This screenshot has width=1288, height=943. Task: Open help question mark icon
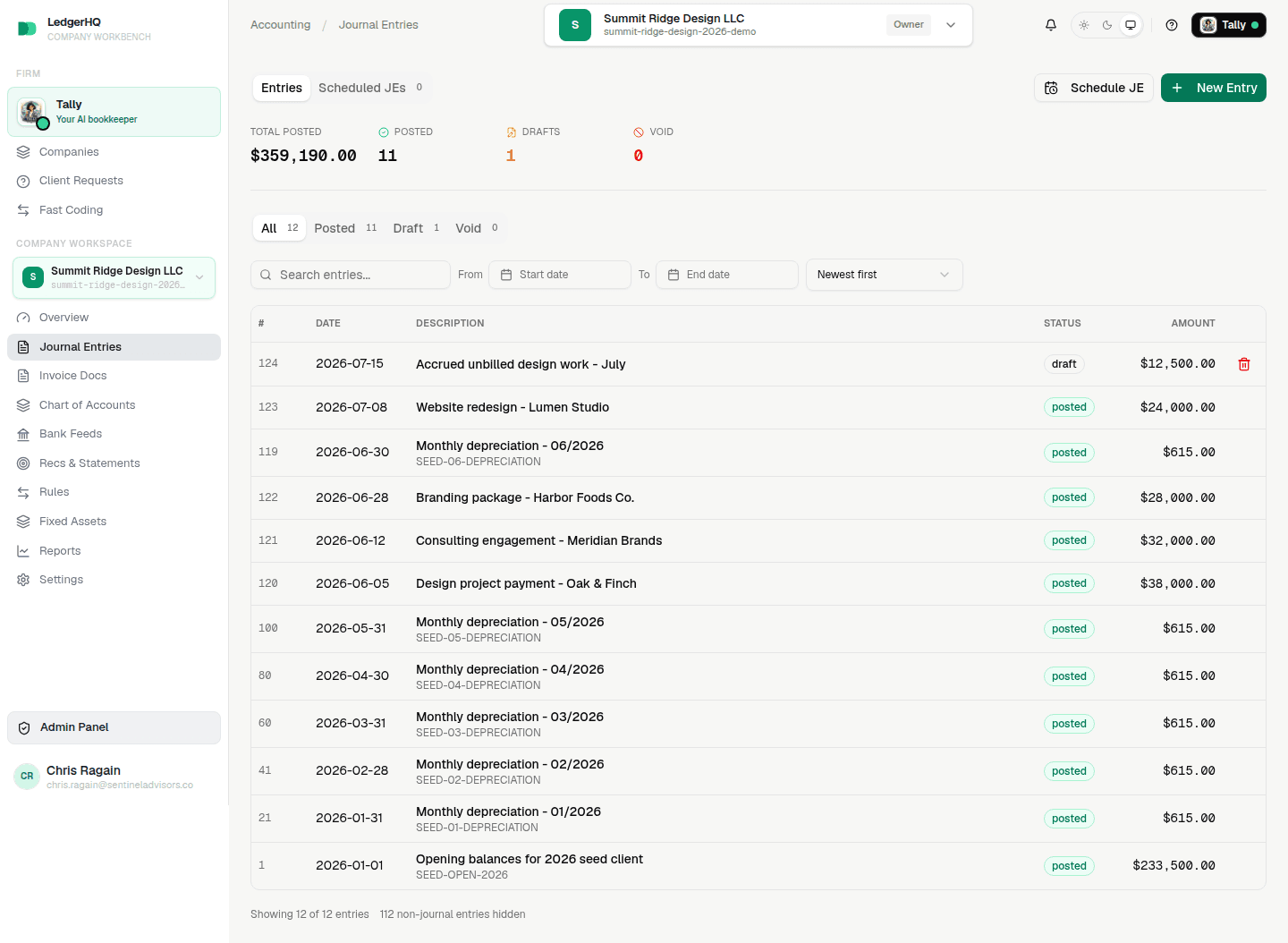point(1172,25)
